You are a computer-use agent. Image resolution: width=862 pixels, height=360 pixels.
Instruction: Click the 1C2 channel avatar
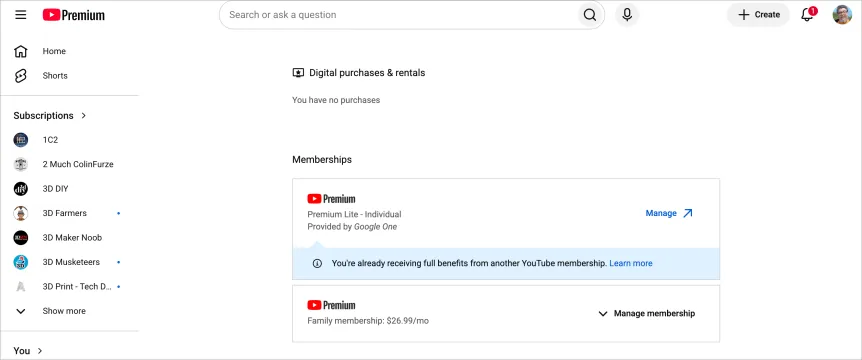20,140
